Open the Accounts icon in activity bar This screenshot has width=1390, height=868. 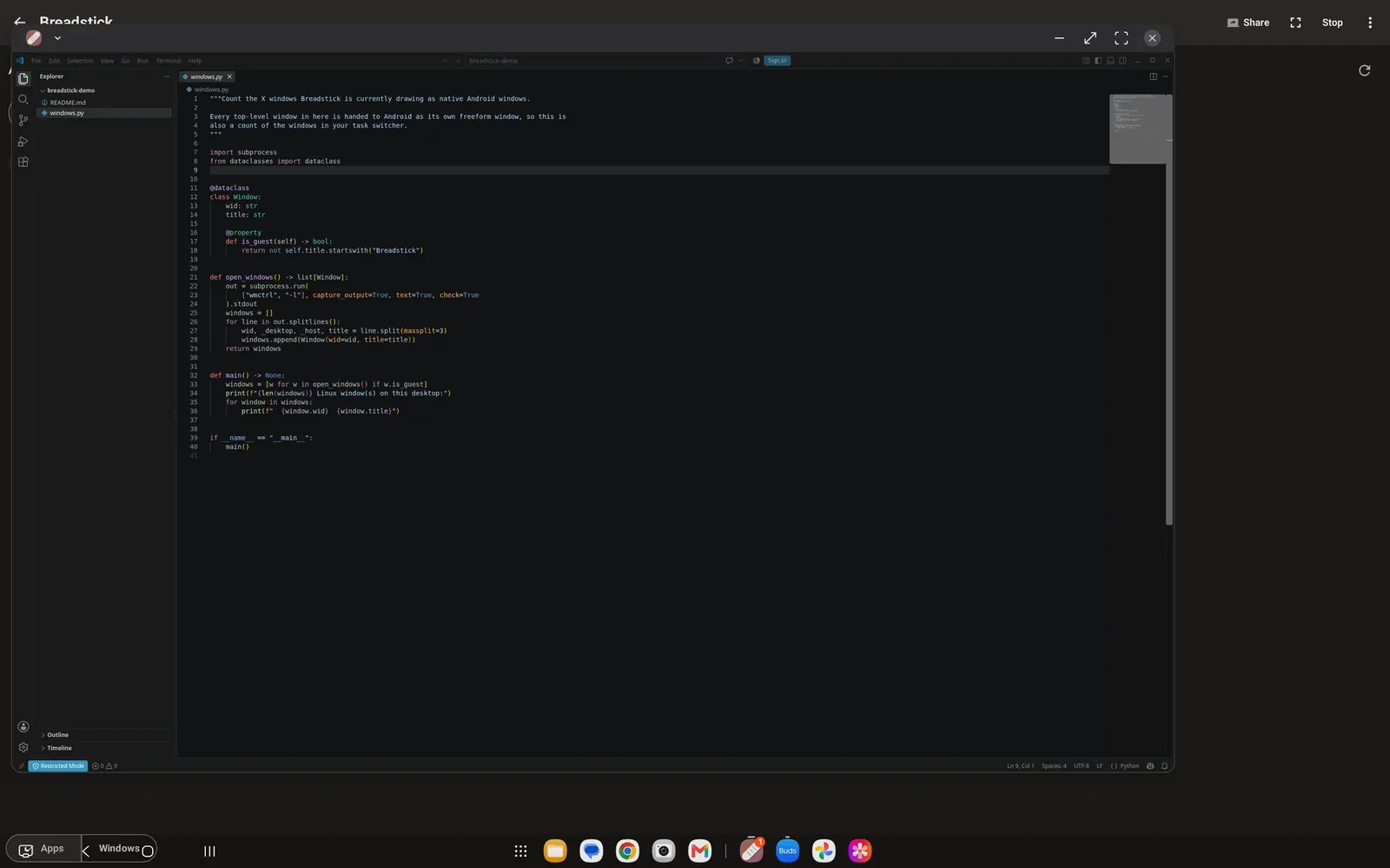click(23, 726)
